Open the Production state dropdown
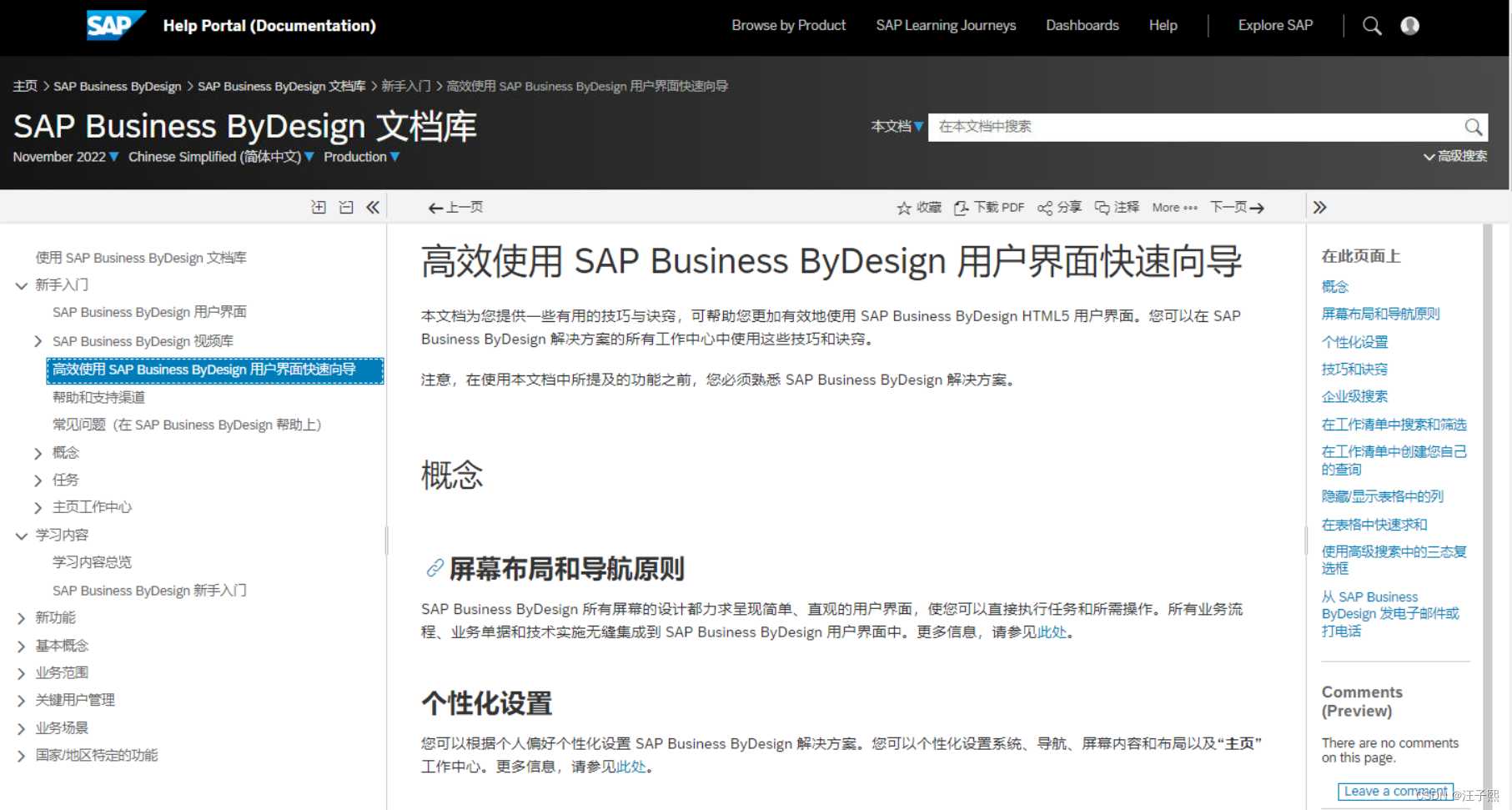This screenshot has height=810, width=1512. pos(362,157)
